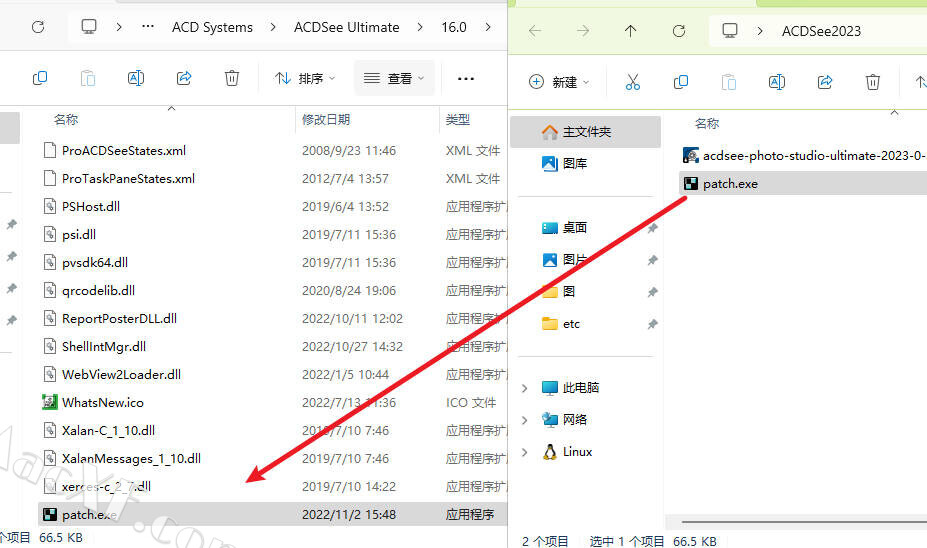The width and height of the screenshot is (927, 548).
Task: Click computer icon in left window address bar
Action: (89, 27)
